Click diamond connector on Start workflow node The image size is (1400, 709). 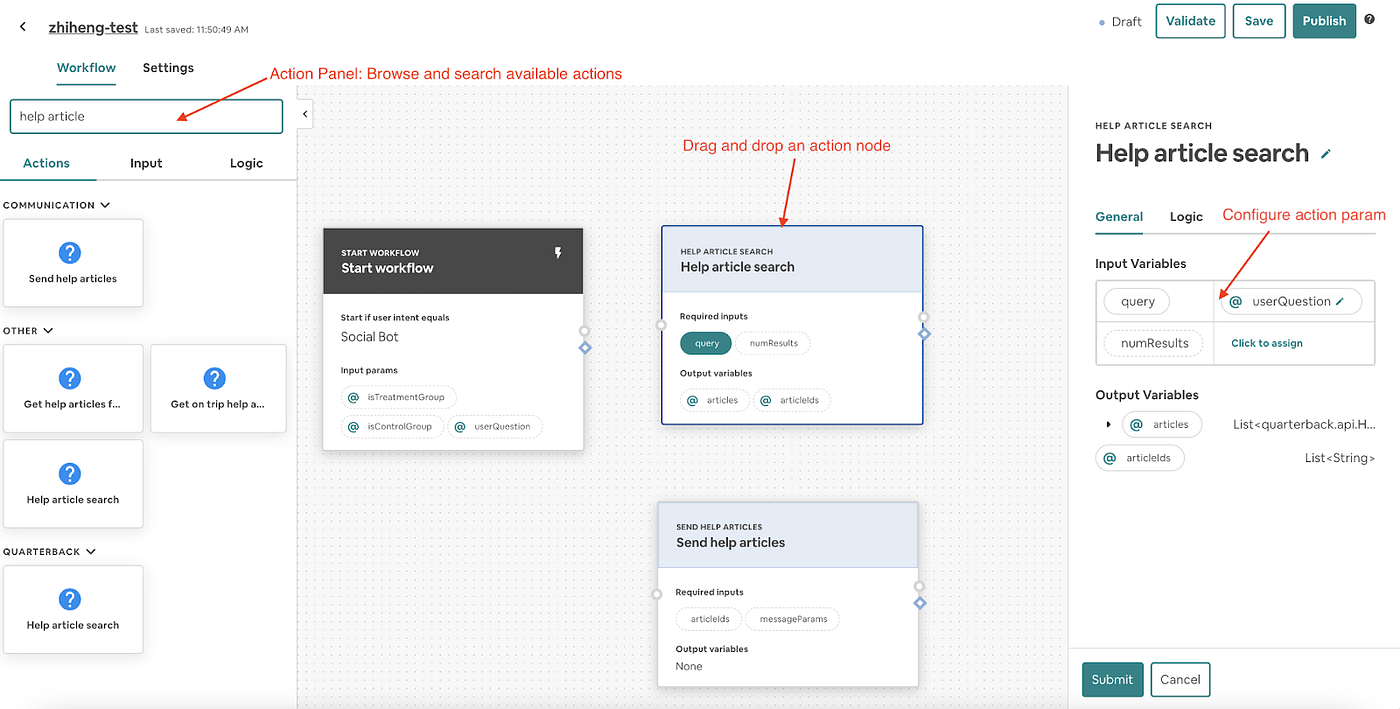(586, 348)
